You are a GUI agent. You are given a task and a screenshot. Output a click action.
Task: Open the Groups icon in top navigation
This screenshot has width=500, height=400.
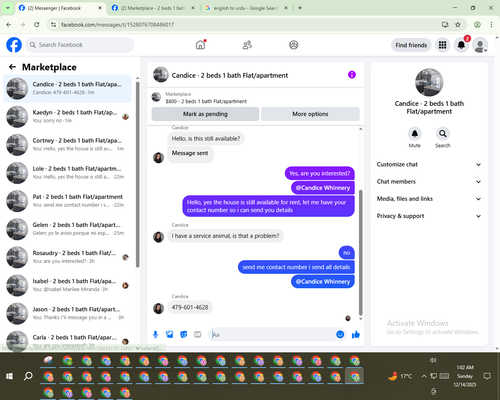(x=294, y=45)
